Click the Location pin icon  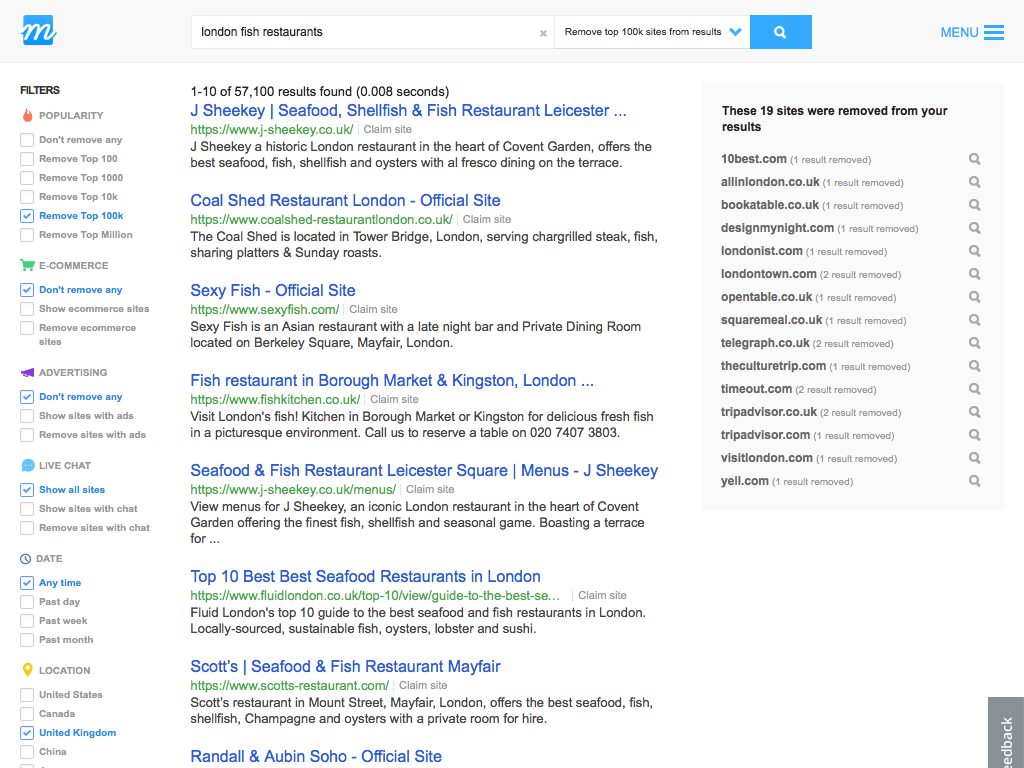[x=27, y=670]
